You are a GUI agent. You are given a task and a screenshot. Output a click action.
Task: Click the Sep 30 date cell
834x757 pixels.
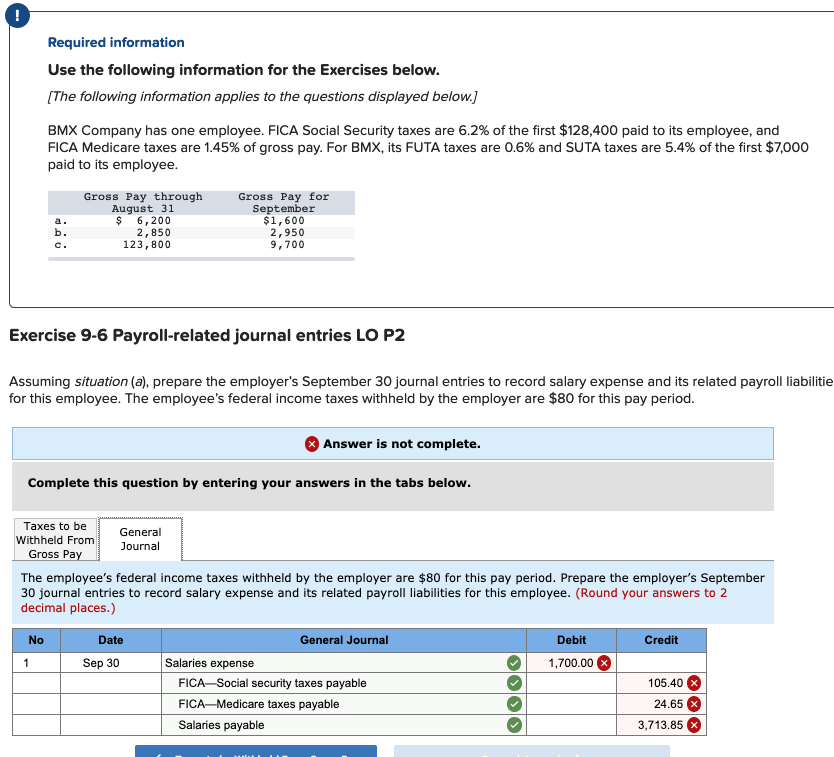(x=111, y=663)
